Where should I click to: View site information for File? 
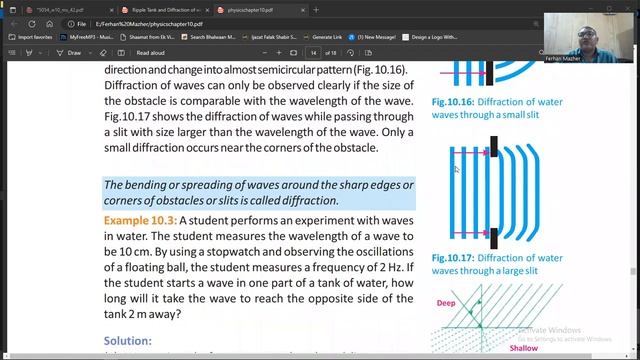(x=77, y=24)
